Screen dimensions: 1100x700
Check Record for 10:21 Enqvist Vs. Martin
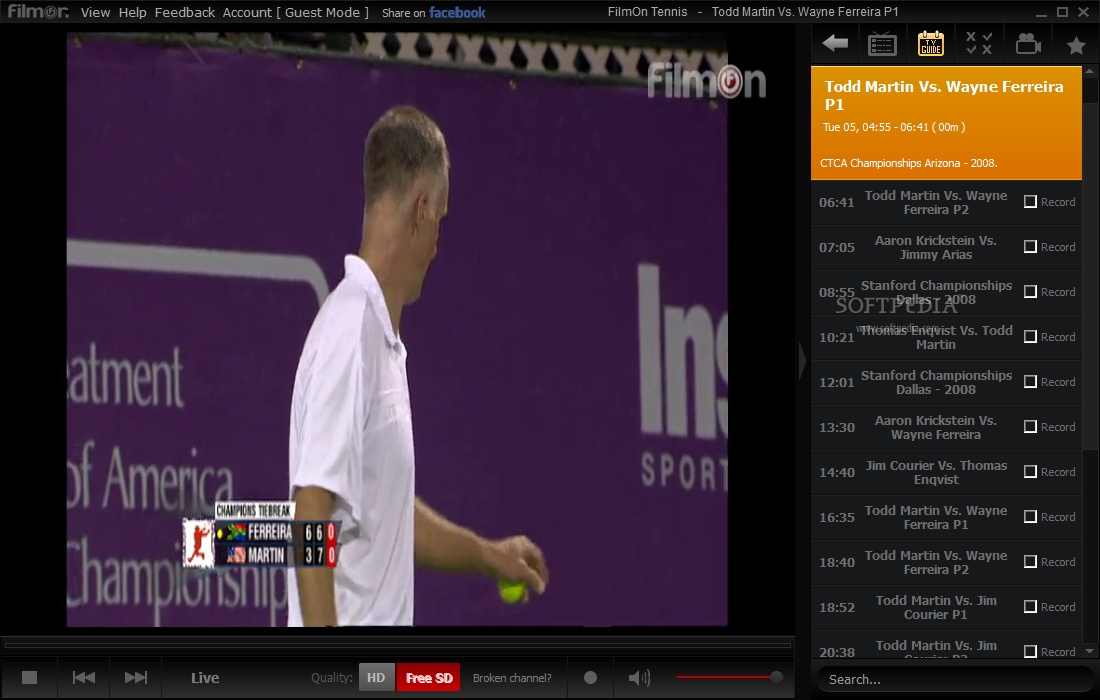pos(1030,337)
